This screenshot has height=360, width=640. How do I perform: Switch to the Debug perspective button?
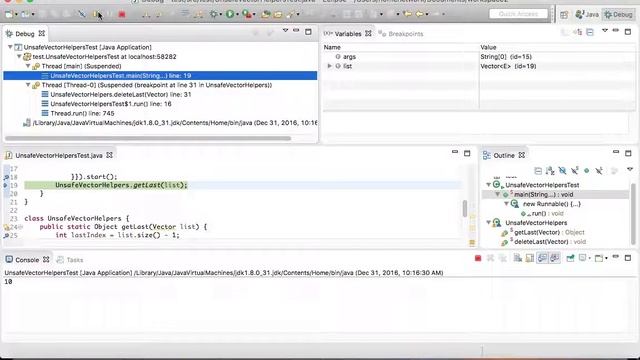pos(618,15)
